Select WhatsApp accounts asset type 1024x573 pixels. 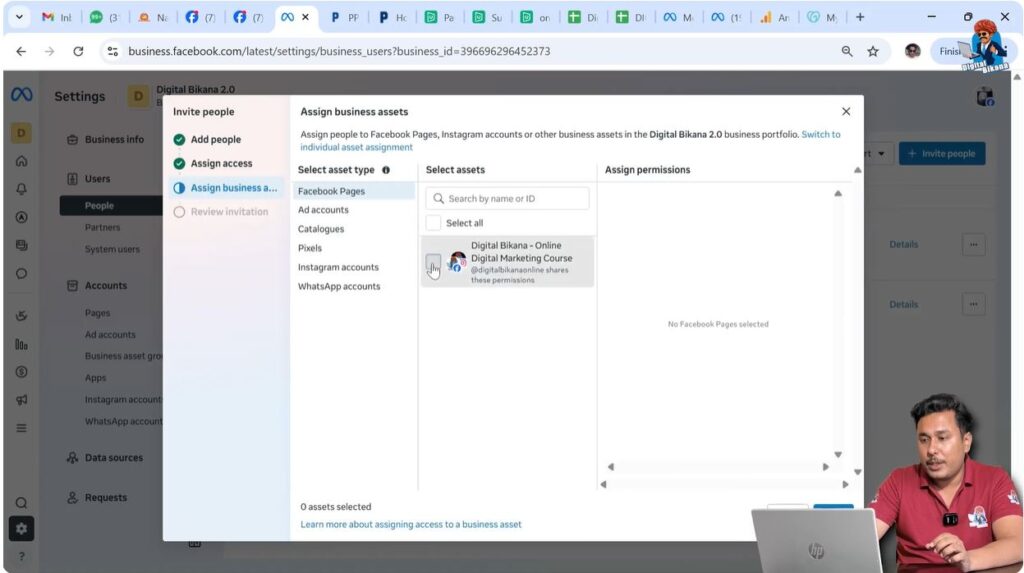coord(339,286)
